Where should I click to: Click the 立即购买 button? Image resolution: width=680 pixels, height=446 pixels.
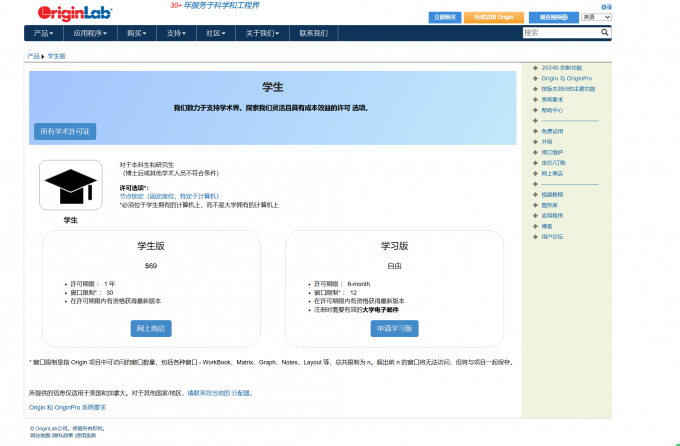point(445,17)
